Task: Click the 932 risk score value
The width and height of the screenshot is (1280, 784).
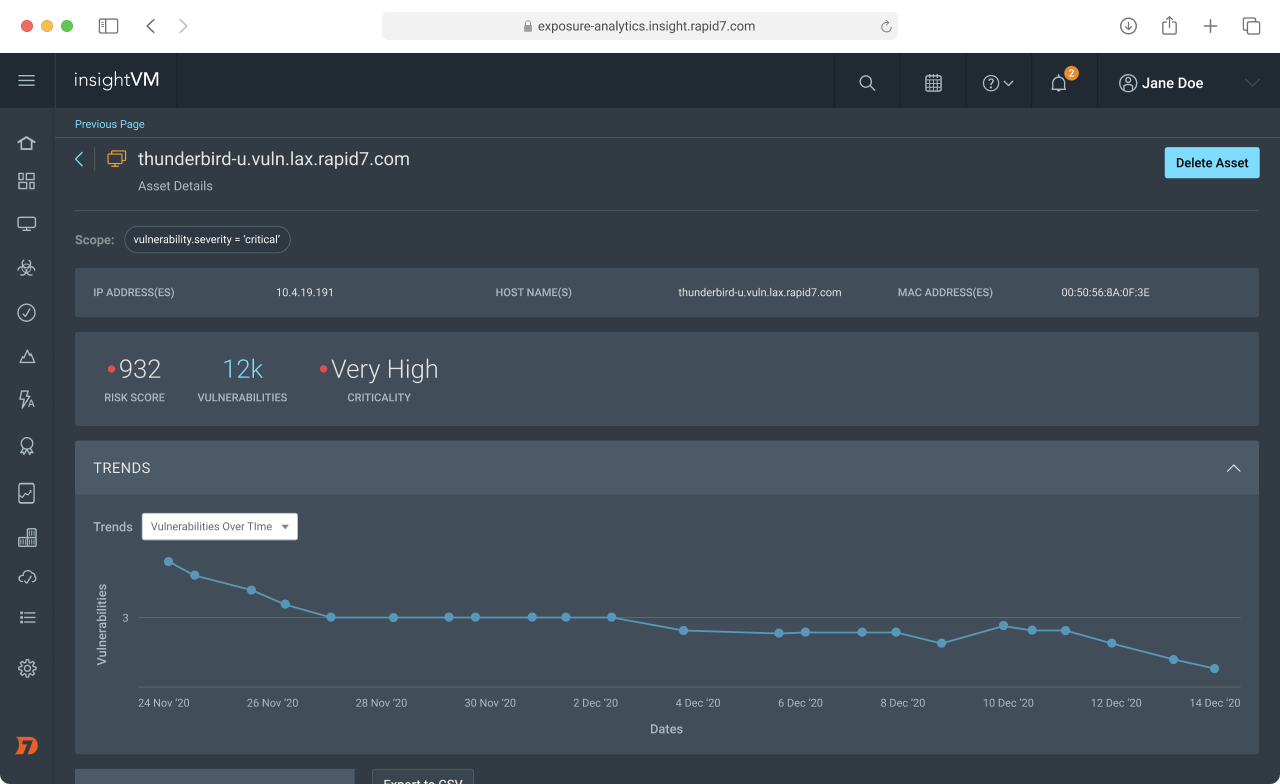Action: (139, 369)
